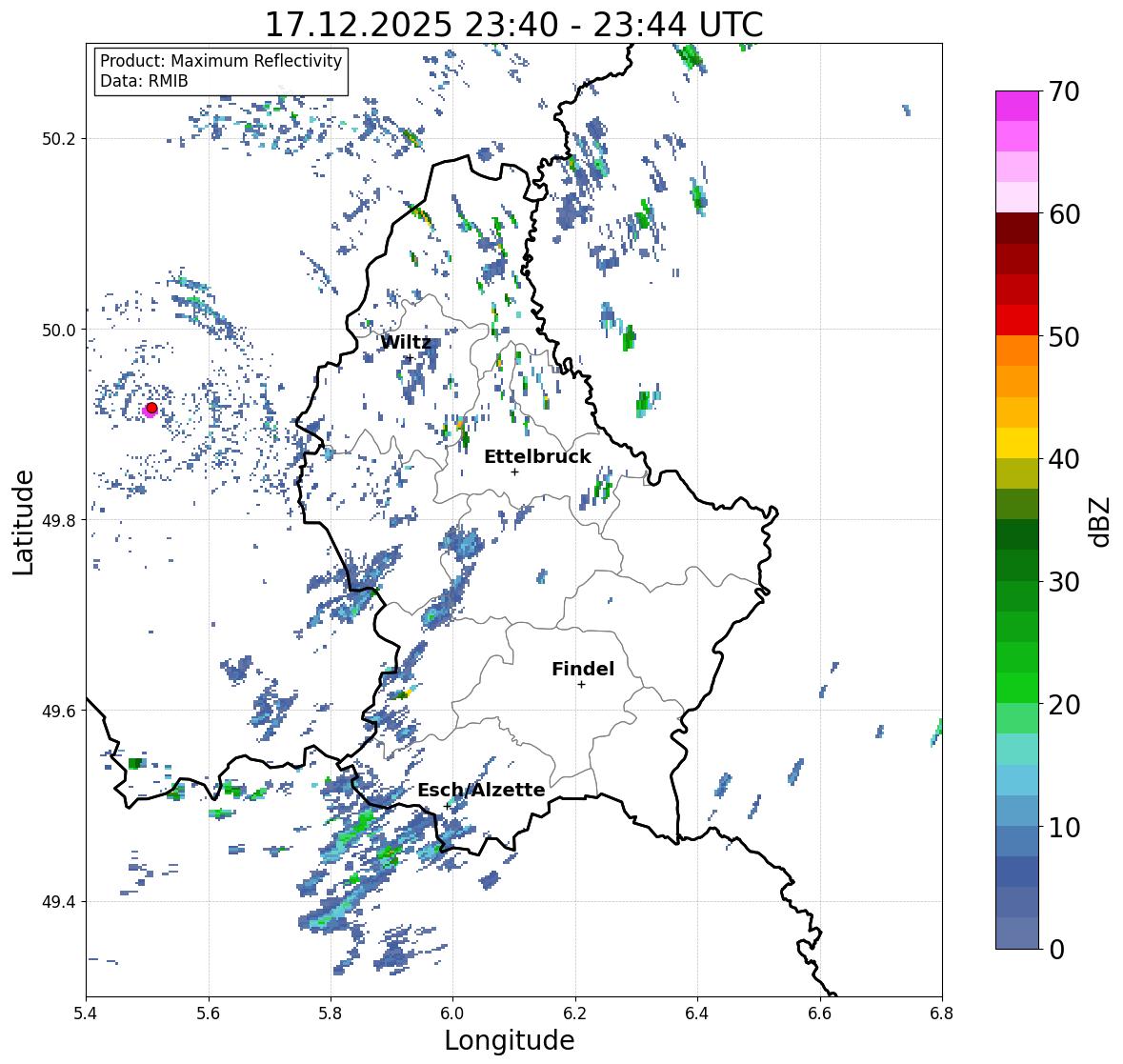Click the colorbar tick label 10
This screenshot has height=1064, width=1123.
pyautogui.click(x=1064, y=827)
